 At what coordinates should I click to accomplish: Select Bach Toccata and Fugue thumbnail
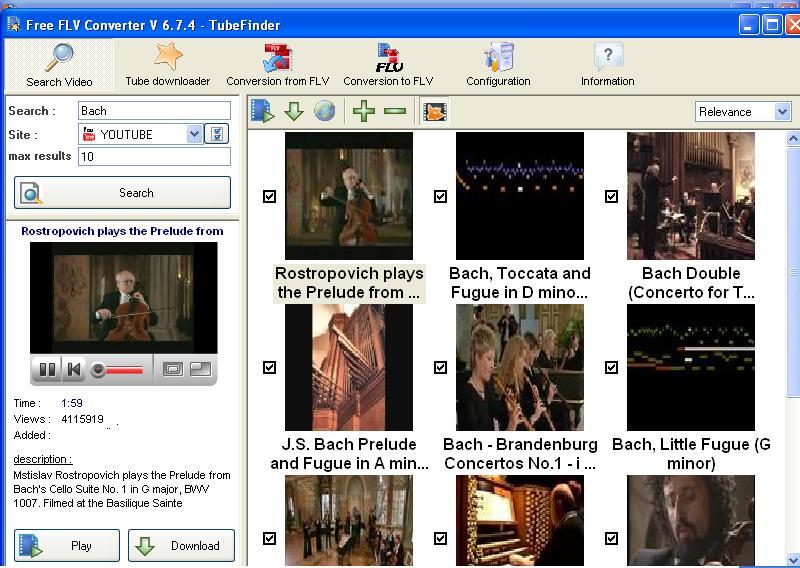pos(520,196)
